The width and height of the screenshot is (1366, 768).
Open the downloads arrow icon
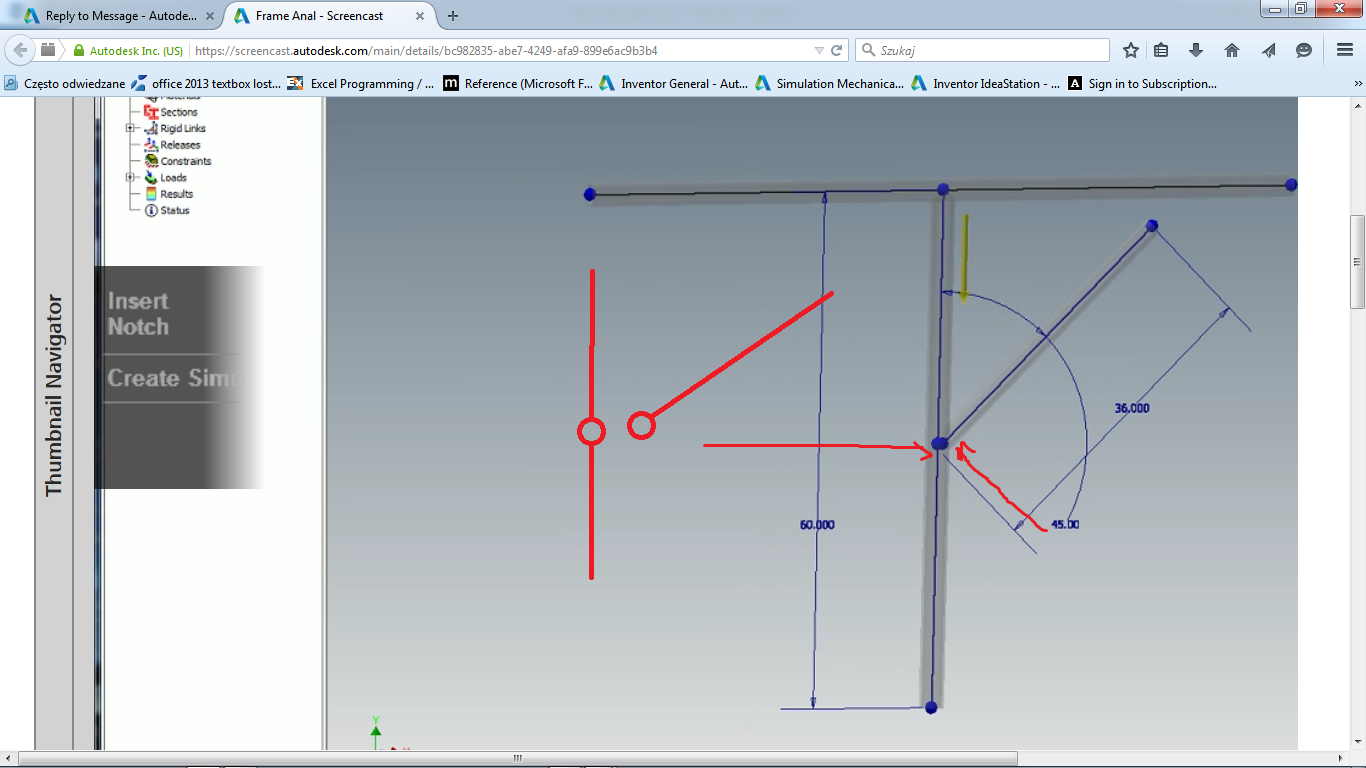[1196, 50]
